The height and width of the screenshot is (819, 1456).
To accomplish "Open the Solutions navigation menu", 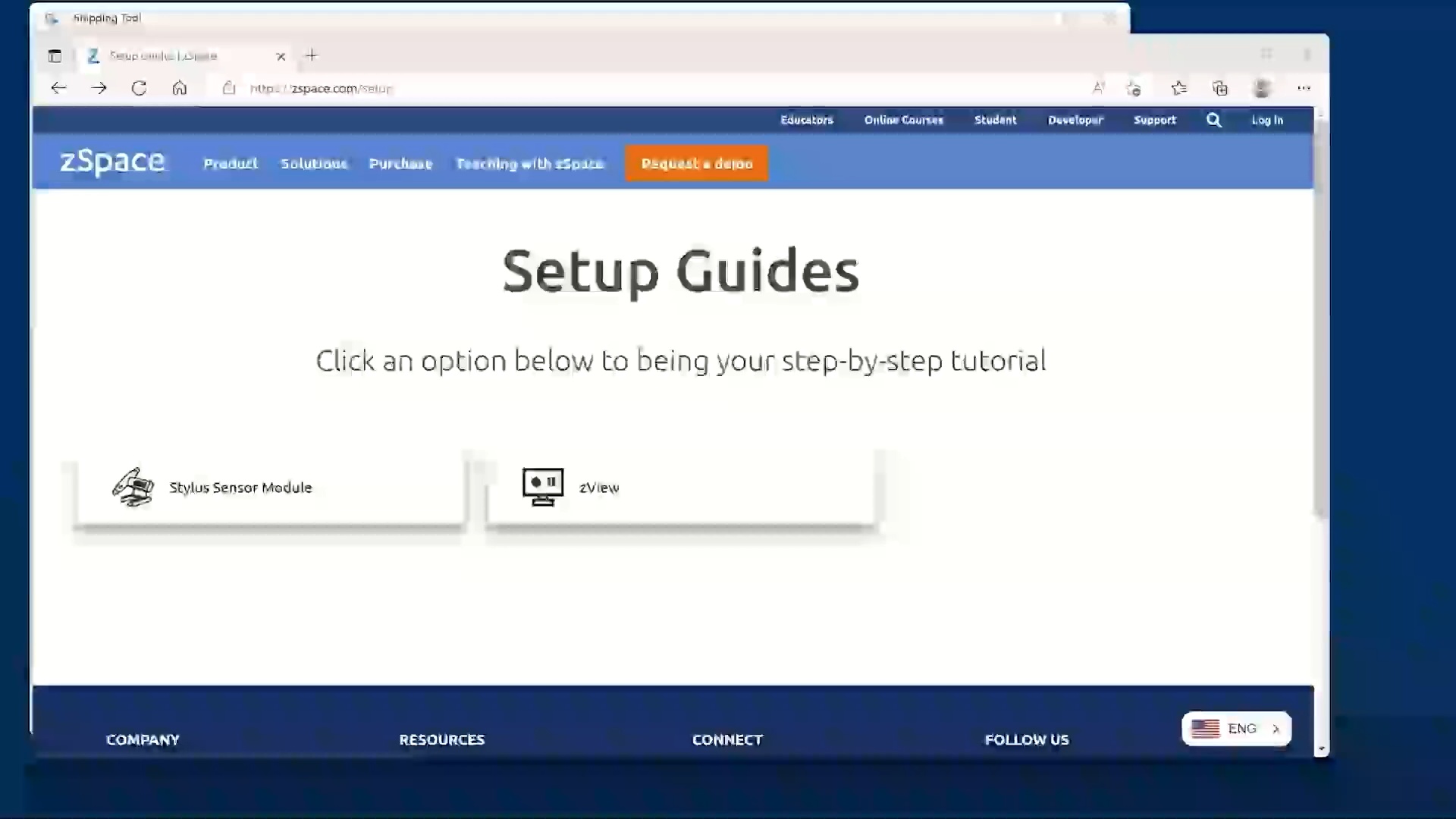I will (x=314, y=163).
